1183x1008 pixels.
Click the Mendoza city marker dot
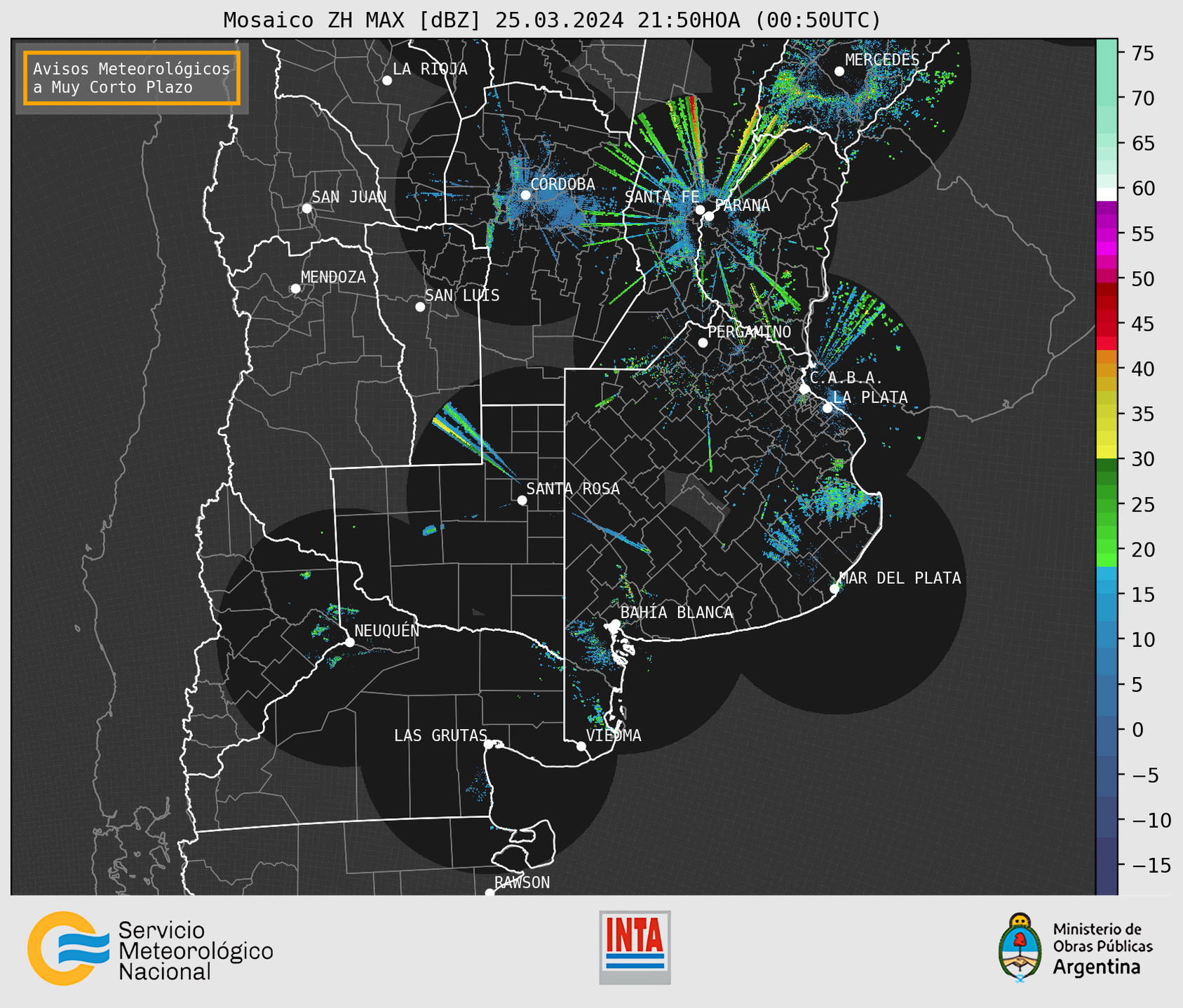295,289
